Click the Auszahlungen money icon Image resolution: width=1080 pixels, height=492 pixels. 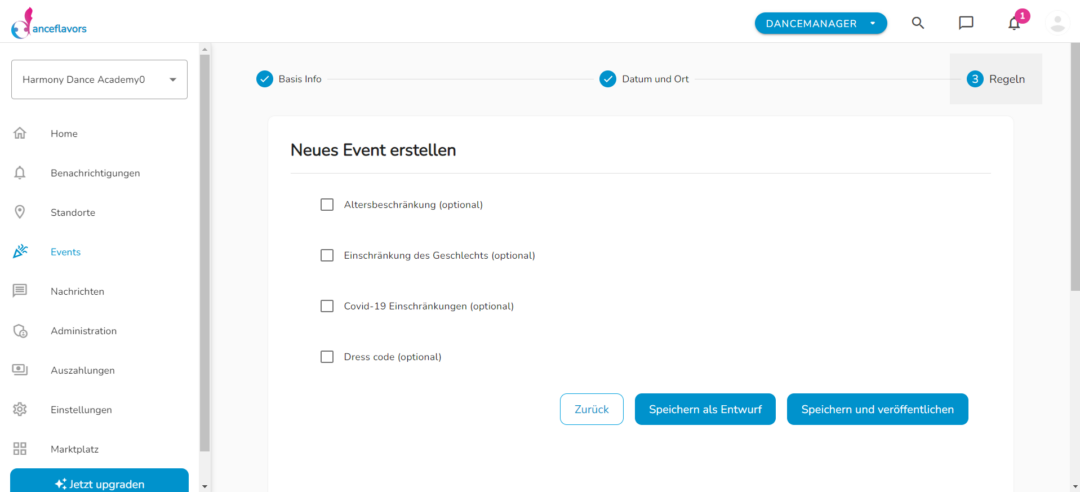(x=20, y=370)
